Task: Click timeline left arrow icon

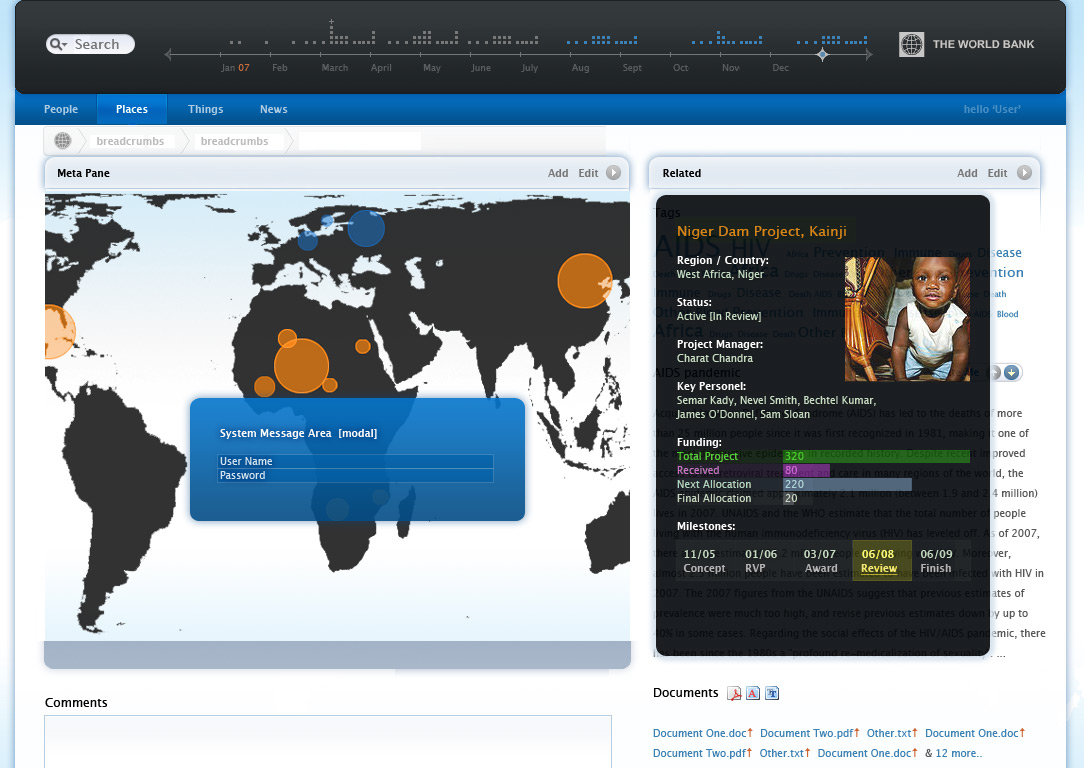Action: [x=168, y=55]
